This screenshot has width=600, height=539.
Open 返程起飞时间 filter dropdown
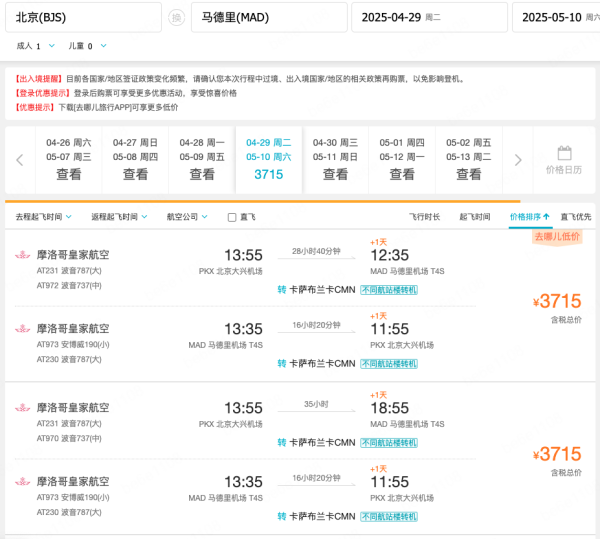(x=119, y=217)
